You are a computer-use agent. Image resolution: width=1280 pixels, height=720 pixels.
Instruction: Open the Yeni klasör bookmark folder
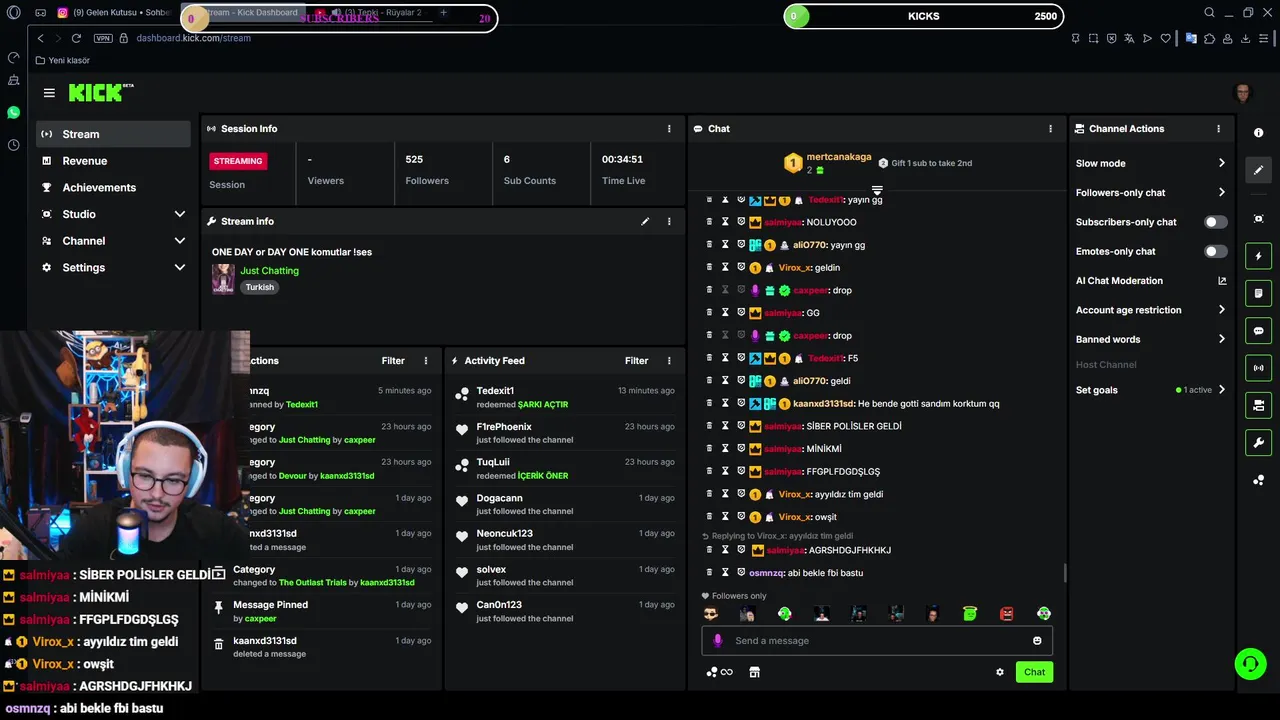point(63,61)
